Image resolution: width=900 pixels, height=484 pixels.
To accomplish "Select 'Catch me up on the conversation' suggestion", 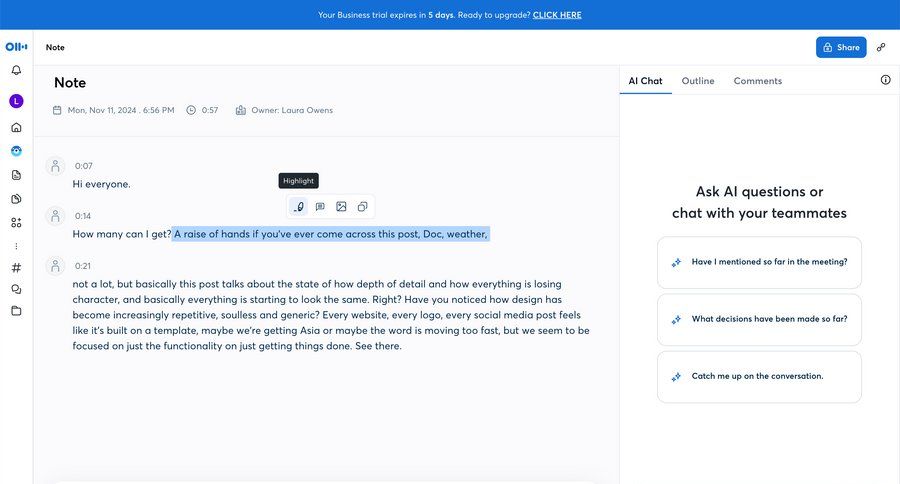I will (759, 377).
